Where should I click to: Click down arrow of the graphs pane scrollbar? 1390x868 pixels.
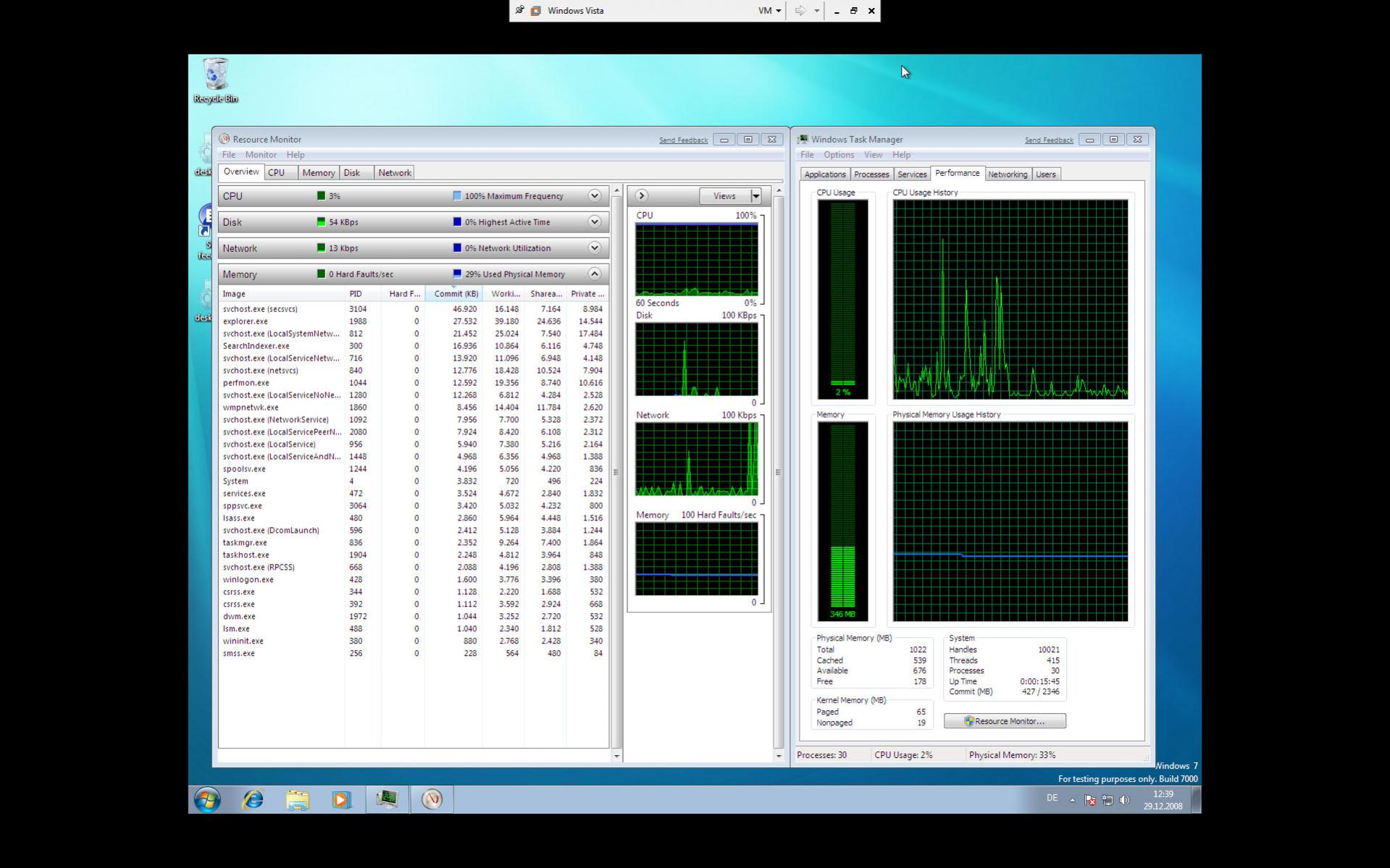click(779, 756)
